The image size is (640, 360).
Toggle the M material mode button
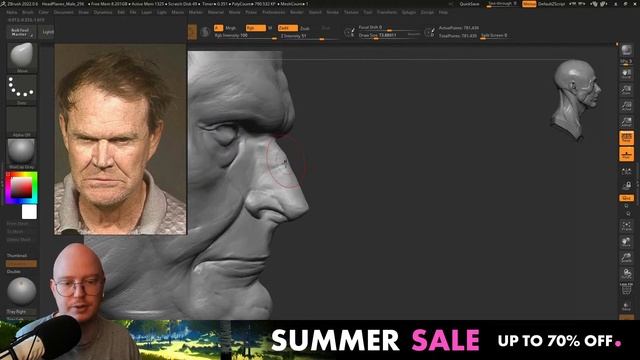pos(270,28)
